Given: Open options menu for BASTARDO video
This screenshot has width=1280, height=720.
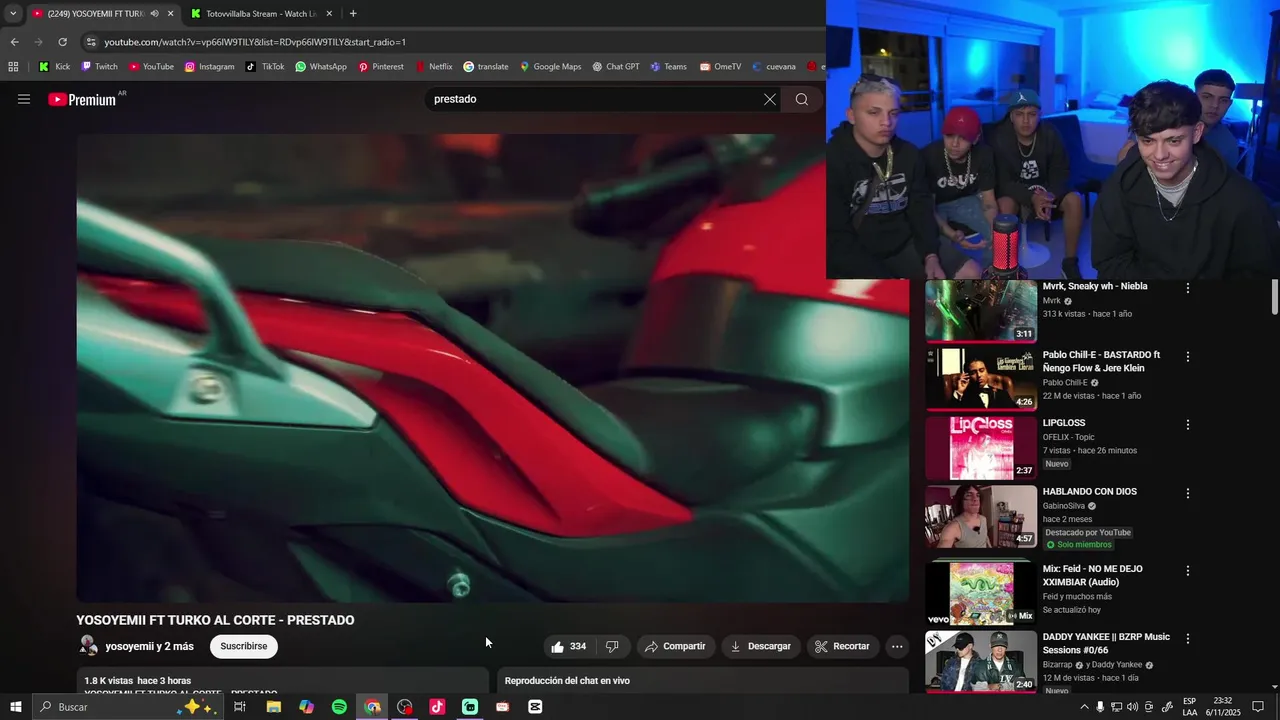Looking at the screenshot, I should pyautogui.click(x=1188, y=356).
